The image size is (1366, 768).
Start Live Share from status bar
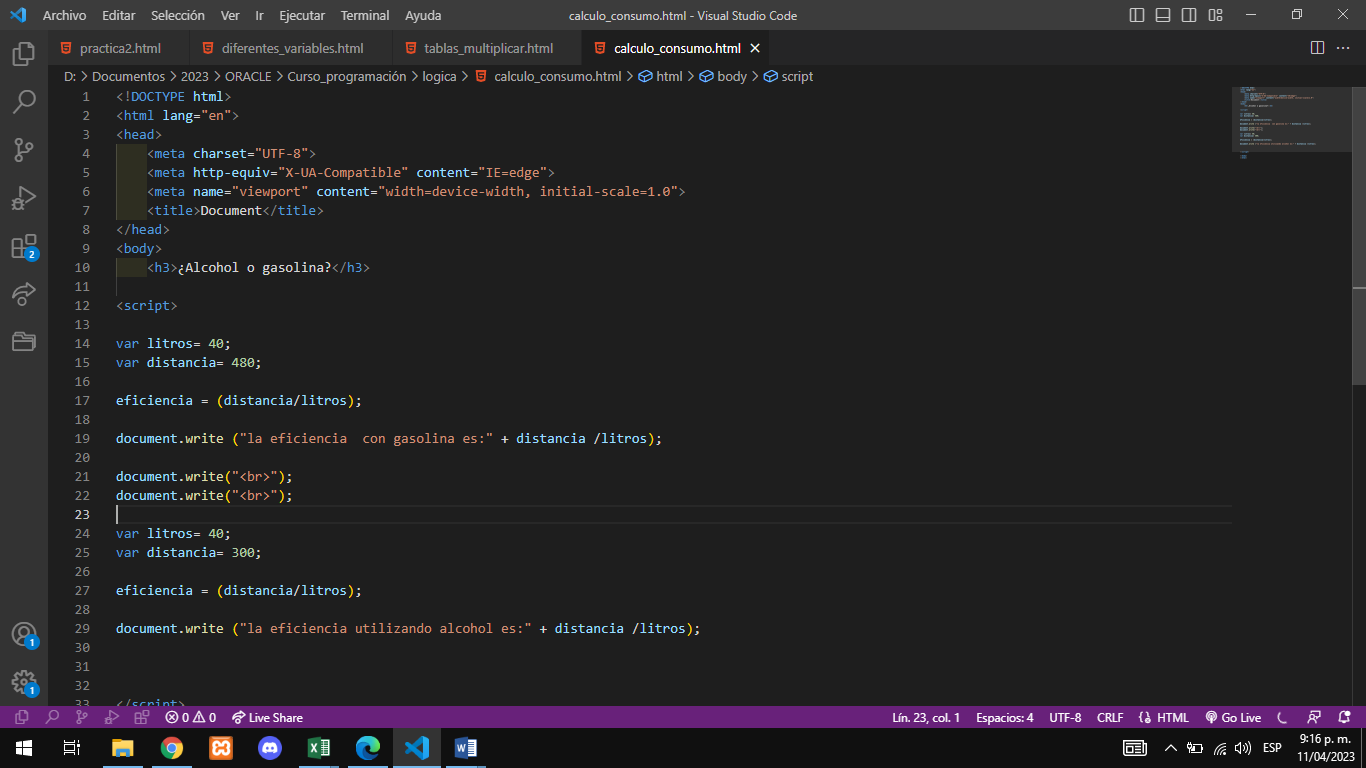(x=267, y=717)
